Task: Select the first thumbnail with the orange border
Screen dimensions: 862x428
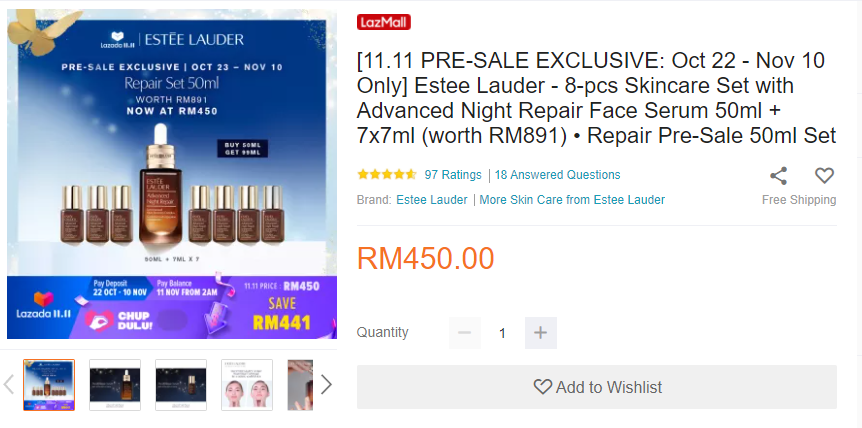Action: click(49, 385)
